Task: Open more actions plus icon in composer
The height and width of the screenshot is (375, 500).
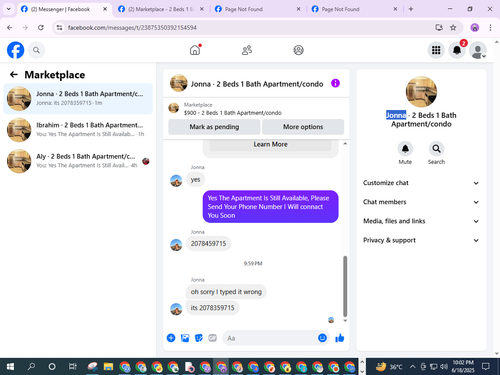Action: click(171, 338)
